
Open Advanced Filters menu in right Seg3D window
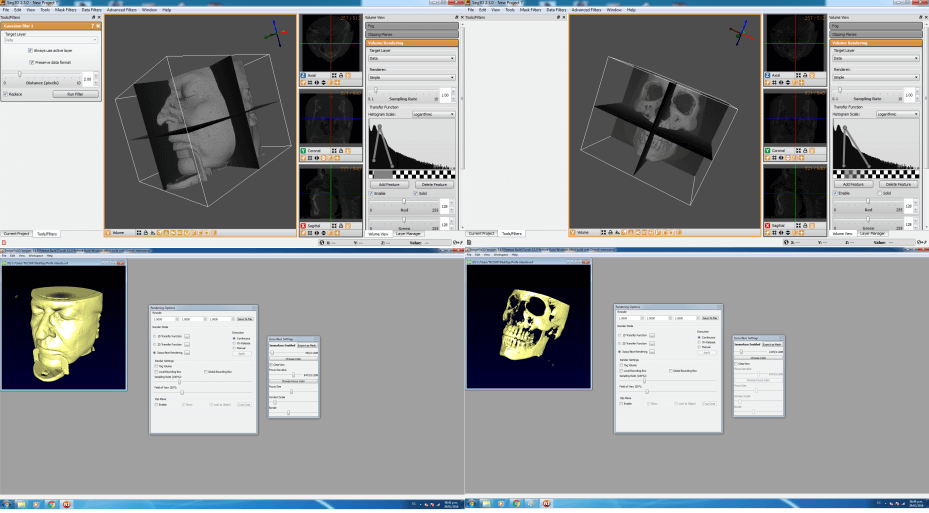[586, 10]
